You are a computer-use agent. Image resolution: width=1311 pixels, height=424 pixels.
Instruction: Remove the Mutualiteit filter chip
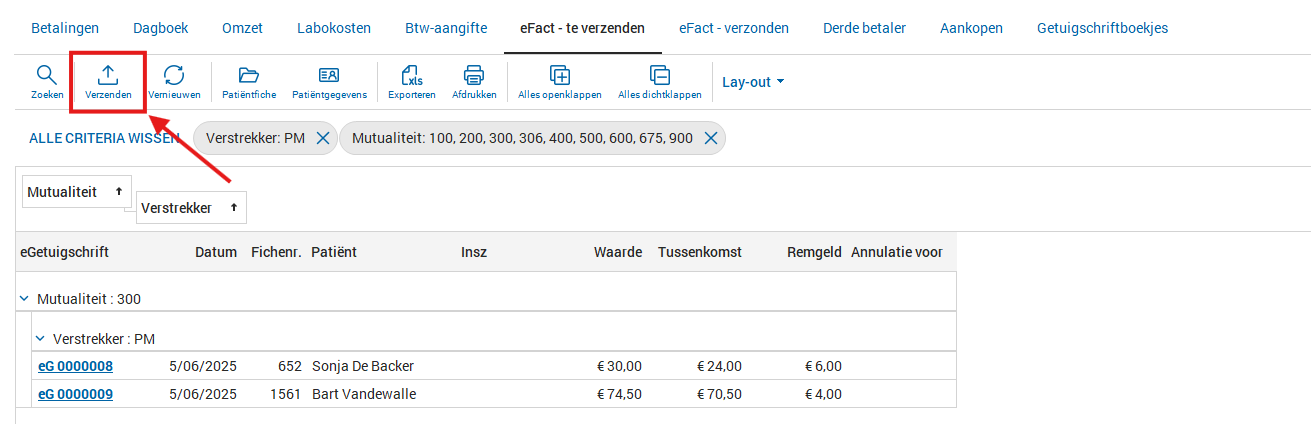tap(710, 139)
